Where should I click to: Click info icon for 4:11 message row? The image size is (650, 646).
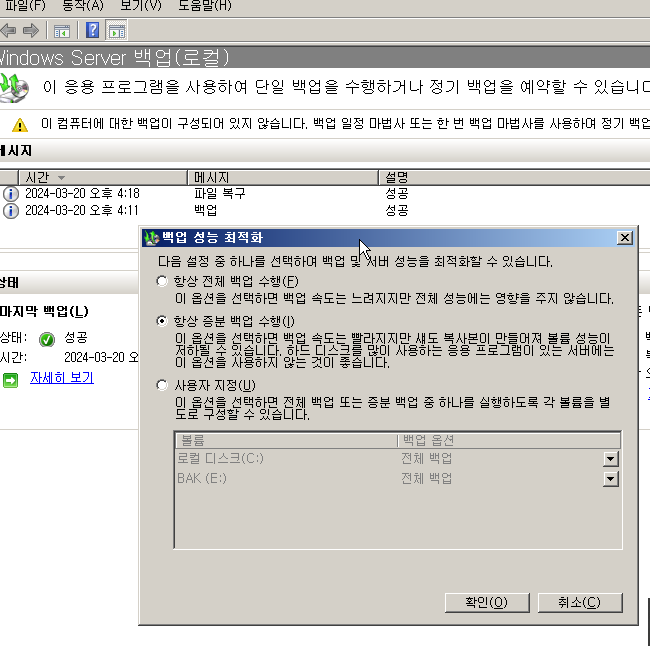(11, 211)
